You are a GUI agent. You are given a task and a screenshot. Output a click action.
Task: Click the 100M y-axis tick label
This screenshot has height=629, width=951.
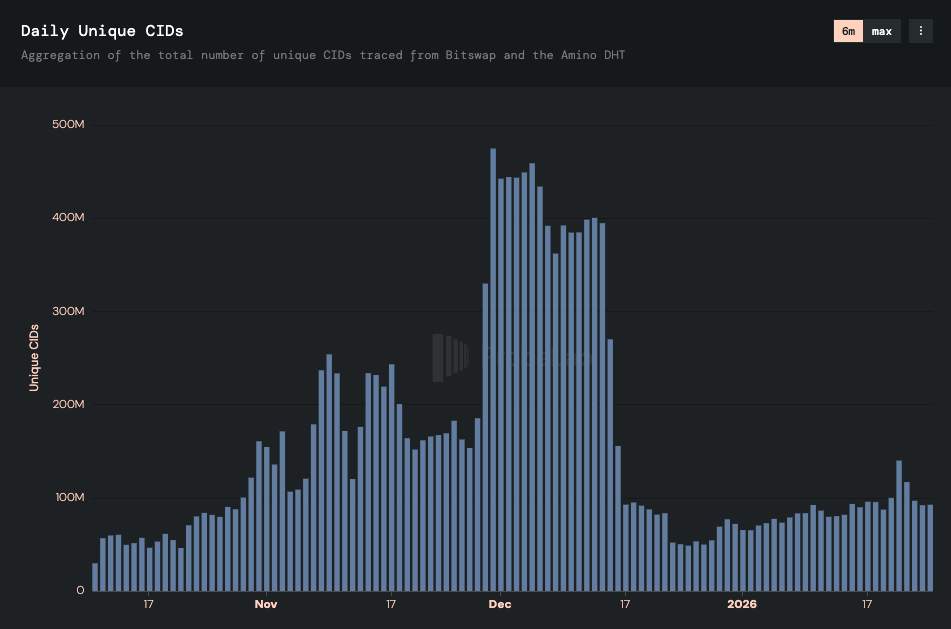click(67, 497)
